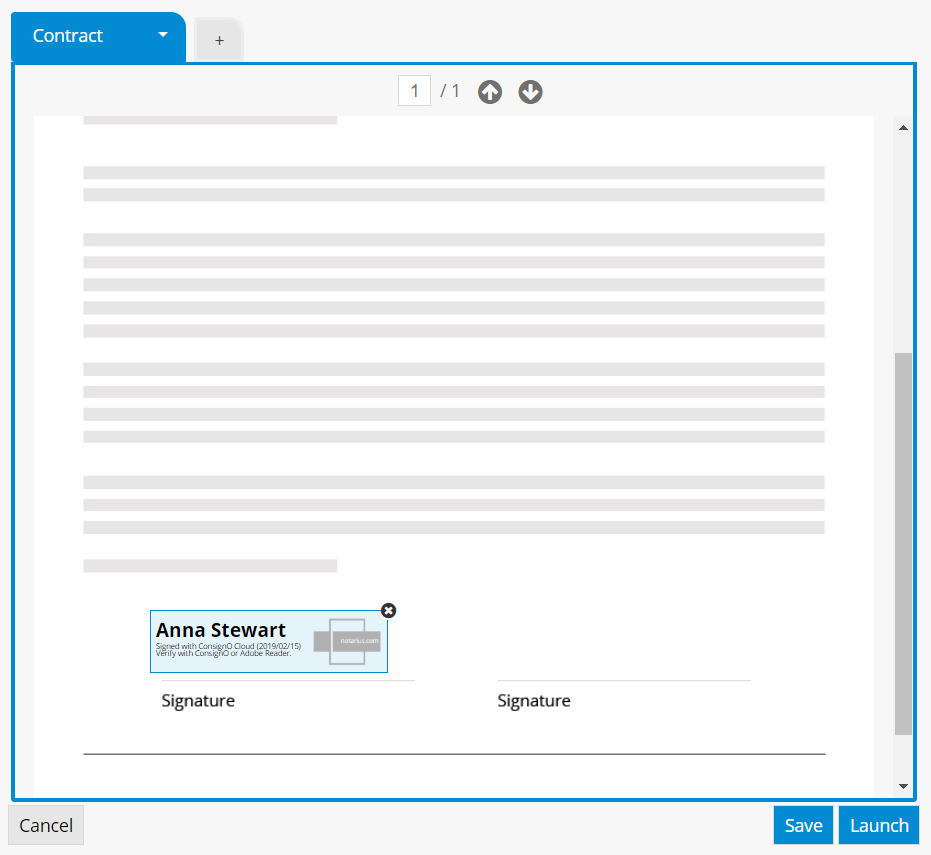The width and height of the screenshot is (931, 855).
Task: Add a new document tab with plus
Action: tap(219, 40)
